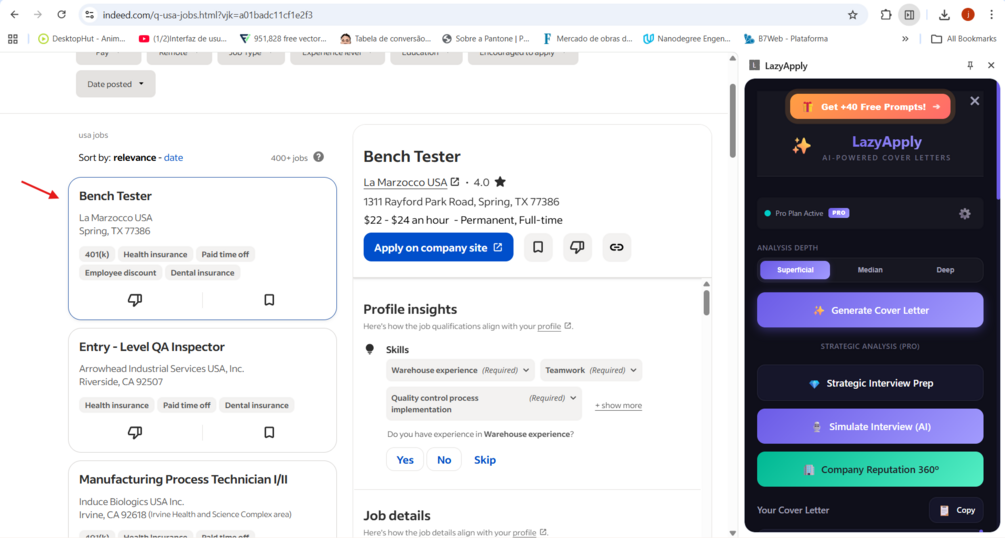Open La Marzocco USA company link
Screen dimensions: 1005x538
tap(411, 182)
